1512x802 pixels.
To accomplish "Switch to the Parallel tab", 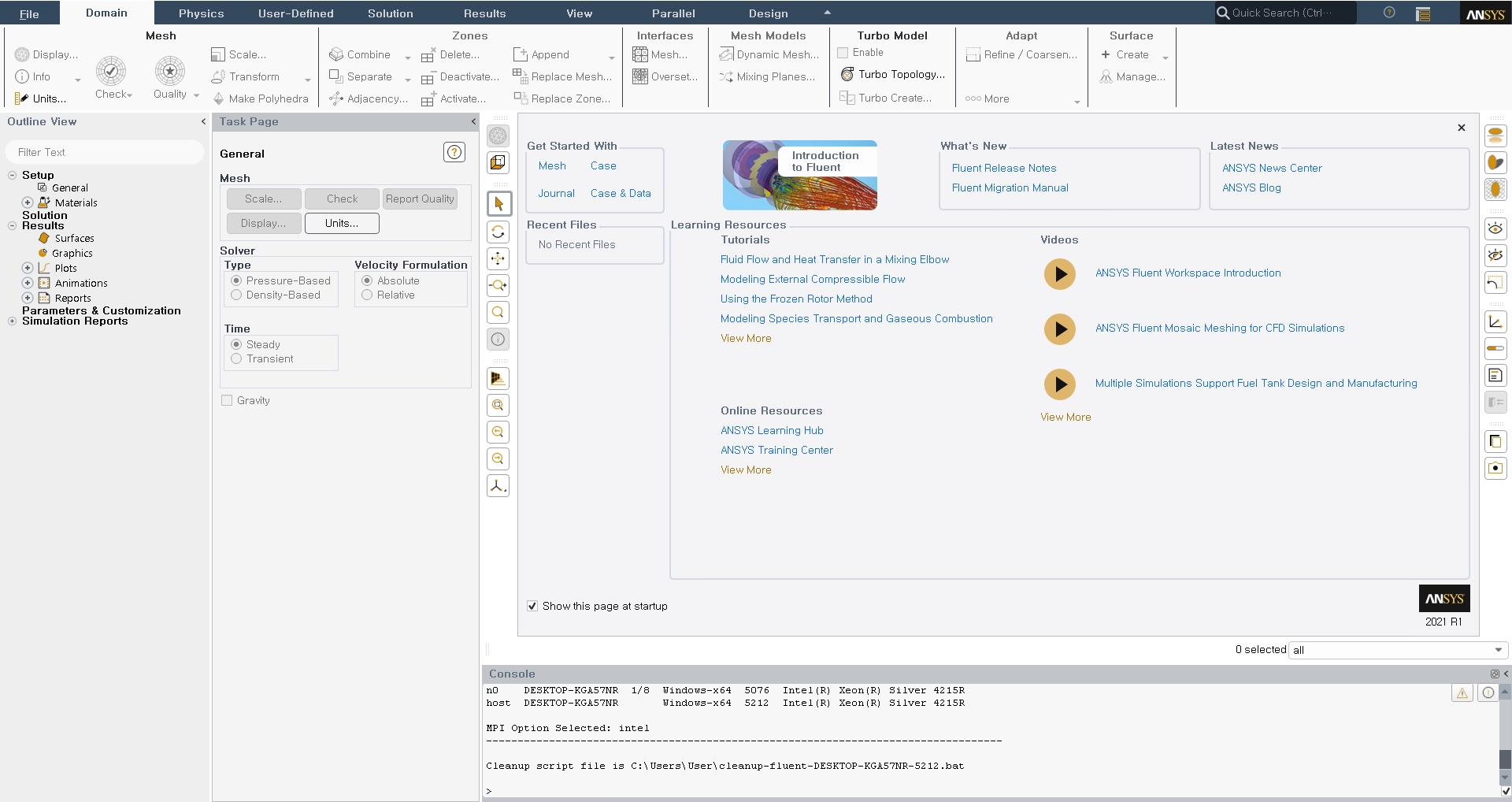I will click(x=673, y=13).
